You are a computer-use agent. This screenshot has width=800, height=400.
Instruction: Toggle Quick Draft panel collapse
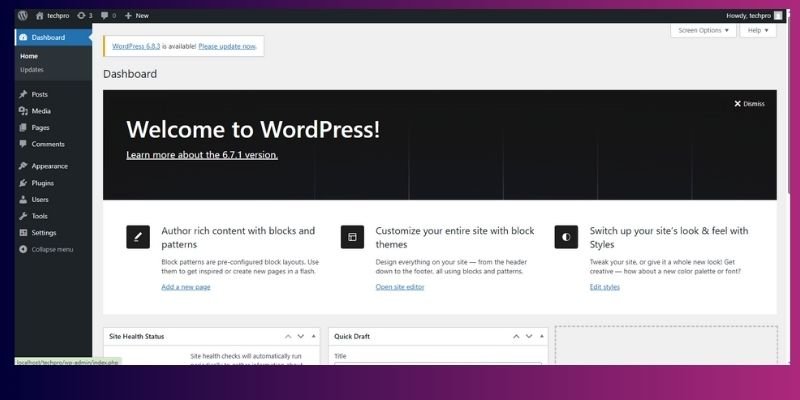click(x=541, y=336)
